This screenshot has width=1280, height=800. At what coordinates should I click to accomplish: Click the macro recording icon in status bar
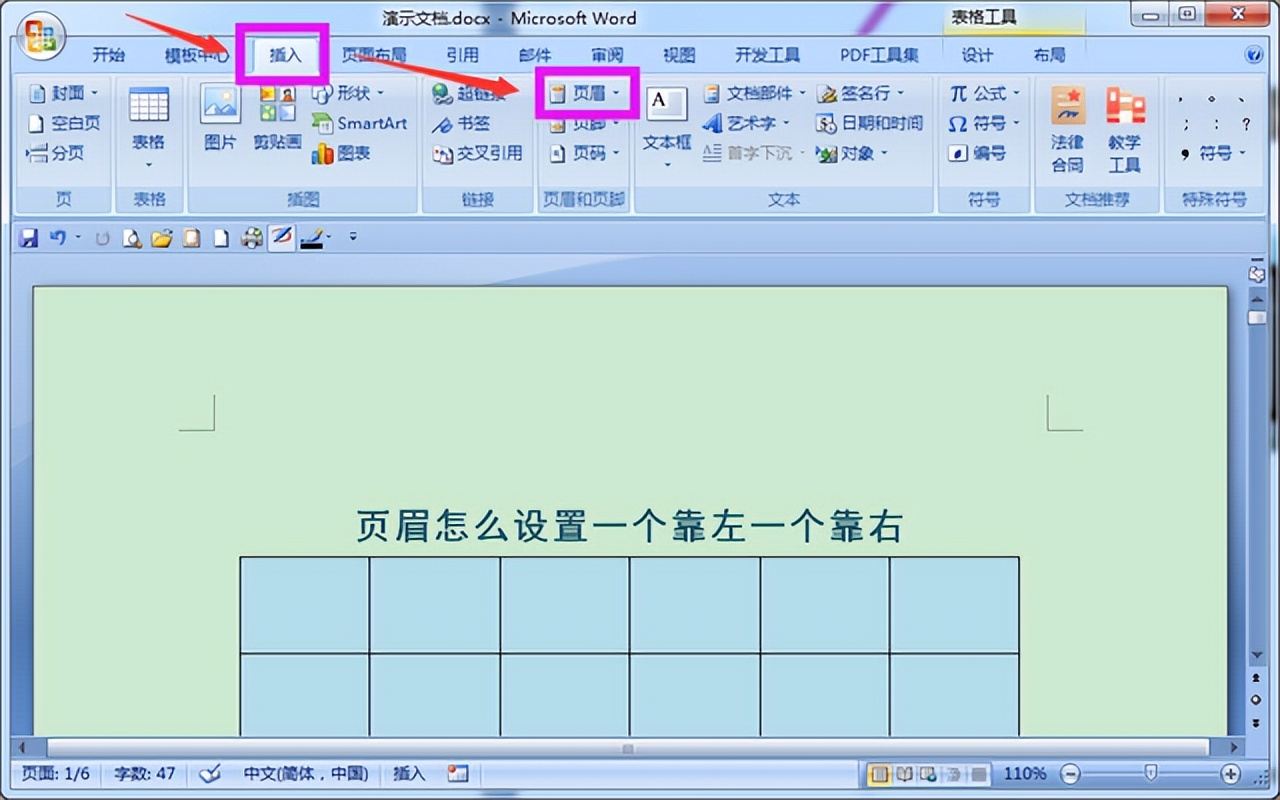(x=458, y=774)
